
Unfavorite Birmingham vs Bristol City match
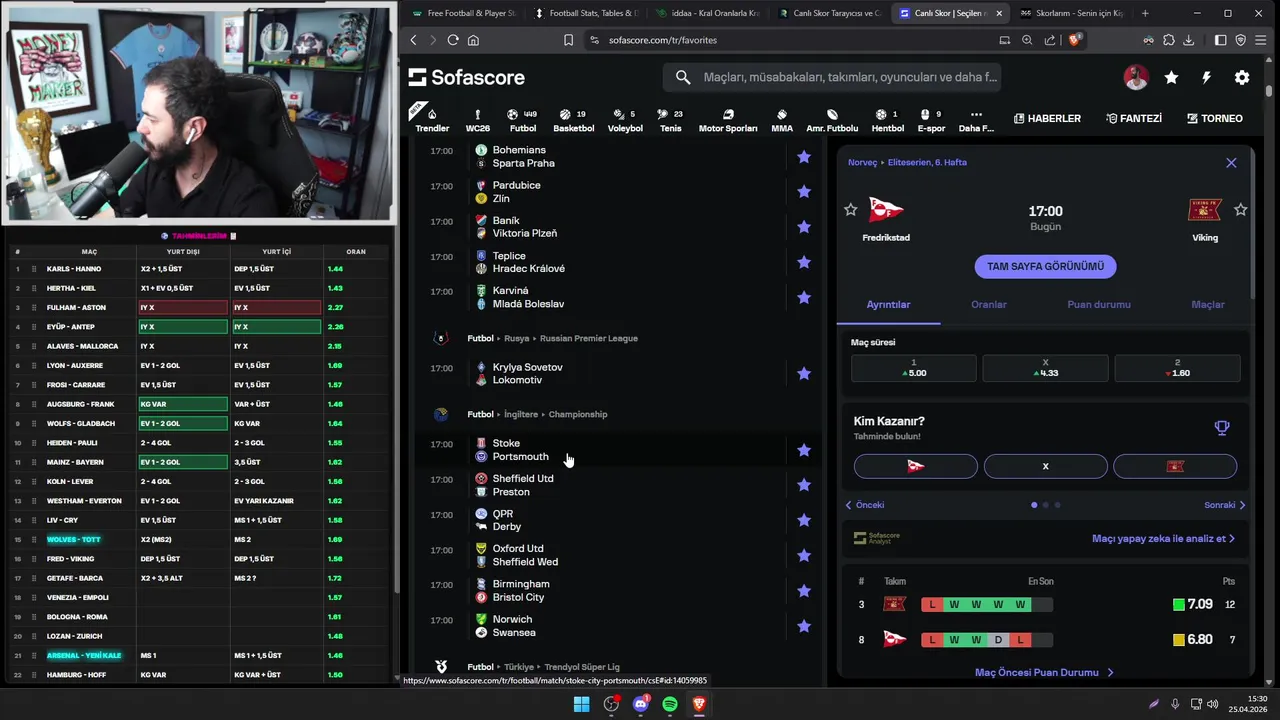click(x=804, y=591)
